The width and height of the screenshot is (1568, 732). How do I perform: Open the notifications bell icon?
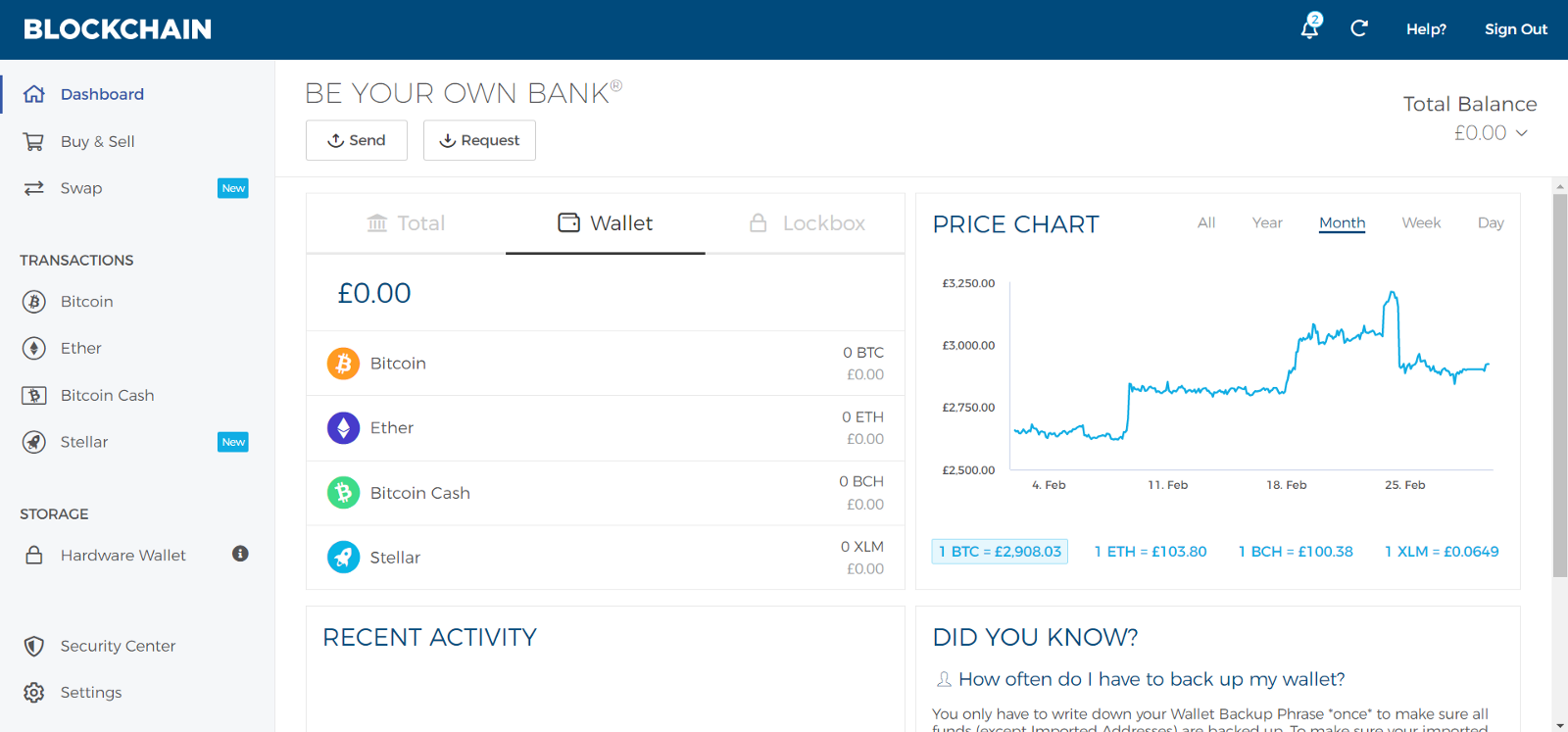tap(1310, 27)
